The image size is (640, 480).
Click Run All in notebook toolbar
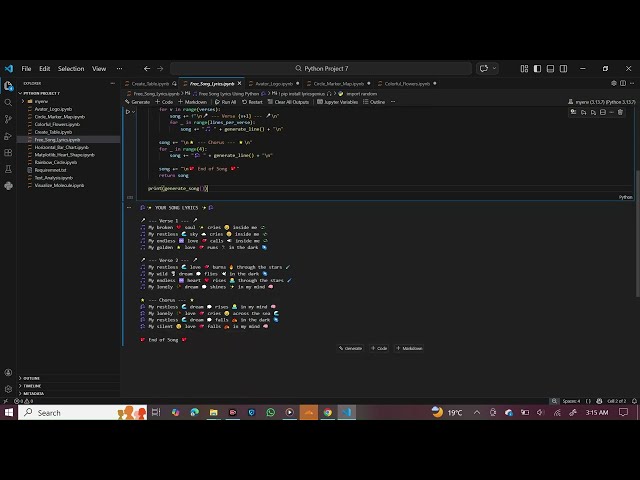coord(226,102)
